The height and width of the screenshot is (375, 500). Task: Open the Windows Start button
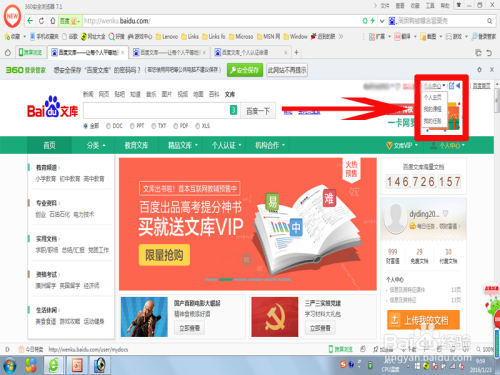pos(9,366)
